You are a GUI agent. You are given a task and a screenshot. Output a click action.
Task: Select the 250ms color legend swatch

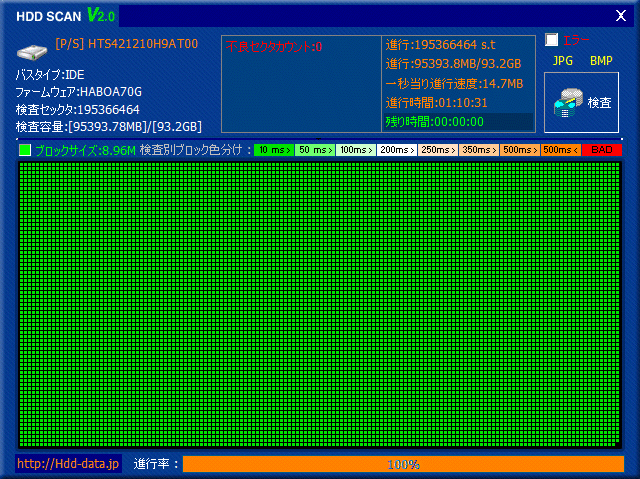pyautogui.click(x=438, y=150)
